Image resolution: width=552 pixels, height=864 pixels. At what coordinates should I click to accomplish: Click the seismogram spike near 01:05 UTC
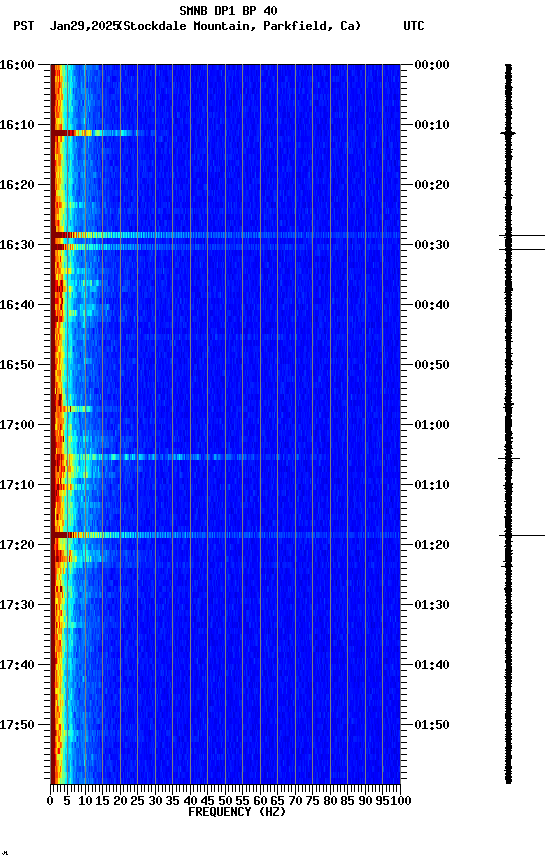pos(509,458)
